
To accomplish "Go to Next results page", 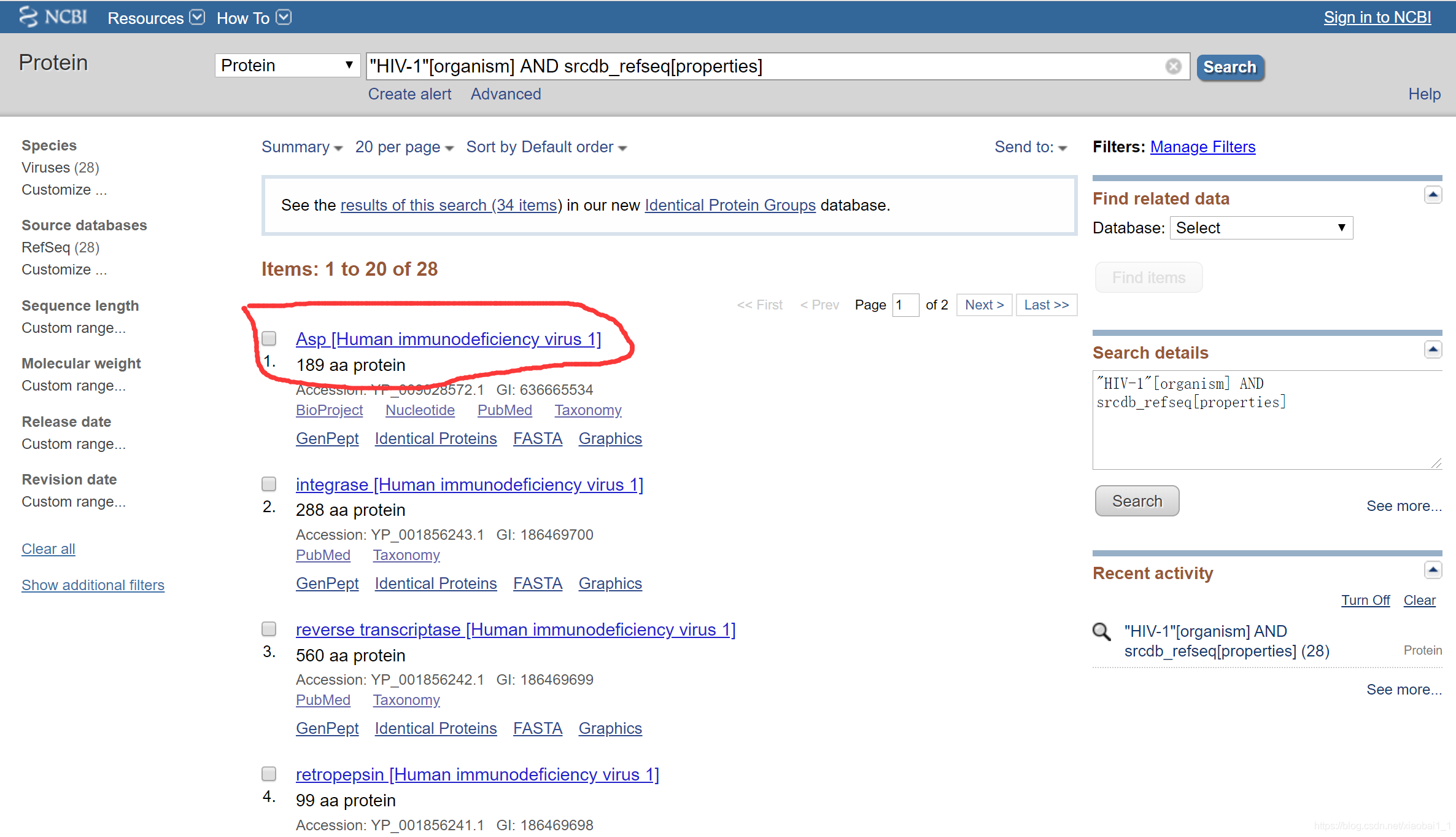I will pos(984,305).
